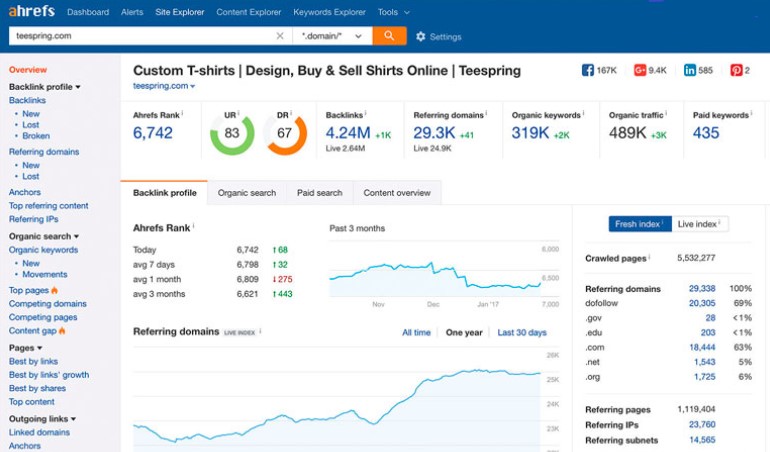Select the Fresh index toggle
Image resolution: width=770 pixels, height=452 pixels.
[640, 224]
